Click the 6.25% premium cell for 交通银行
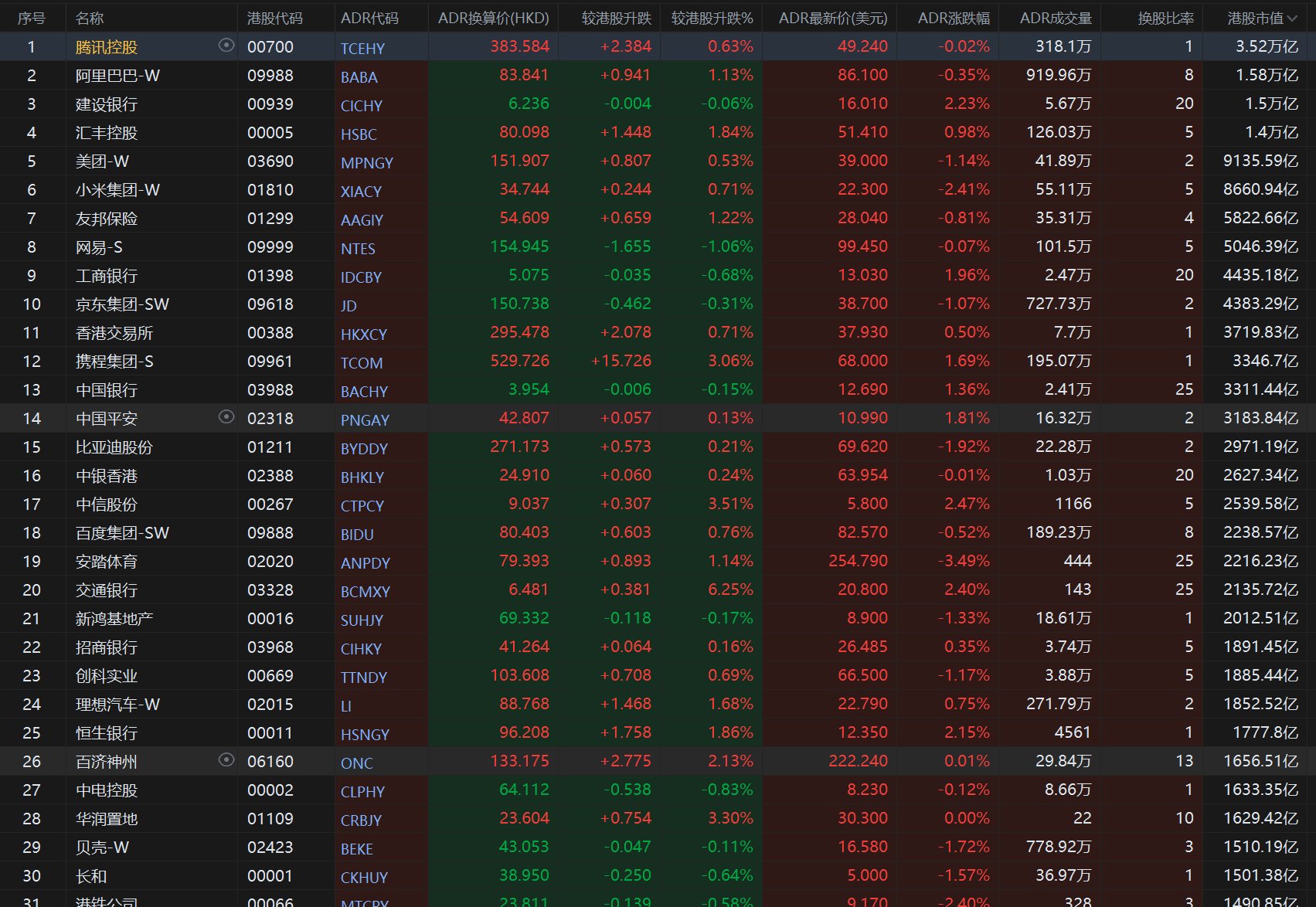1316x907 pixels. pos(730,589)
